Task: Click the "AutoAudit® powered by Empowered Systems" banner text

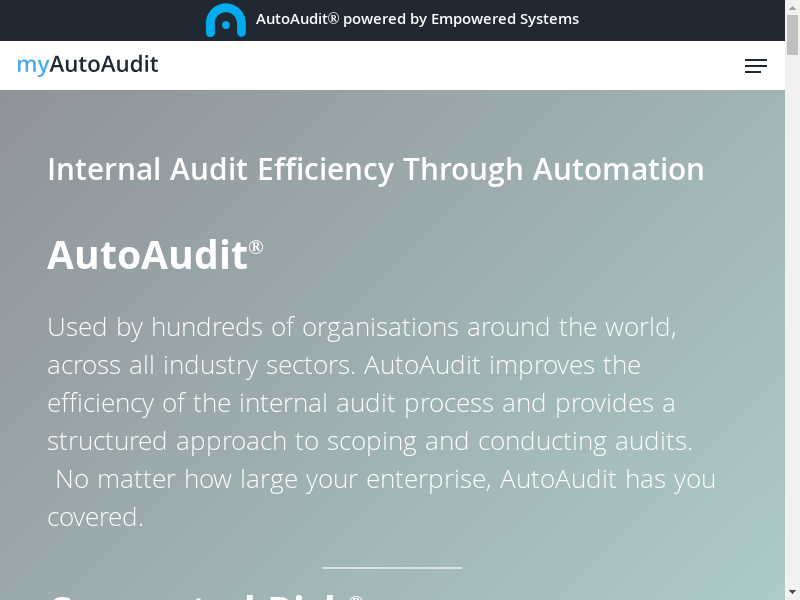Action: [x=417, y=19]
